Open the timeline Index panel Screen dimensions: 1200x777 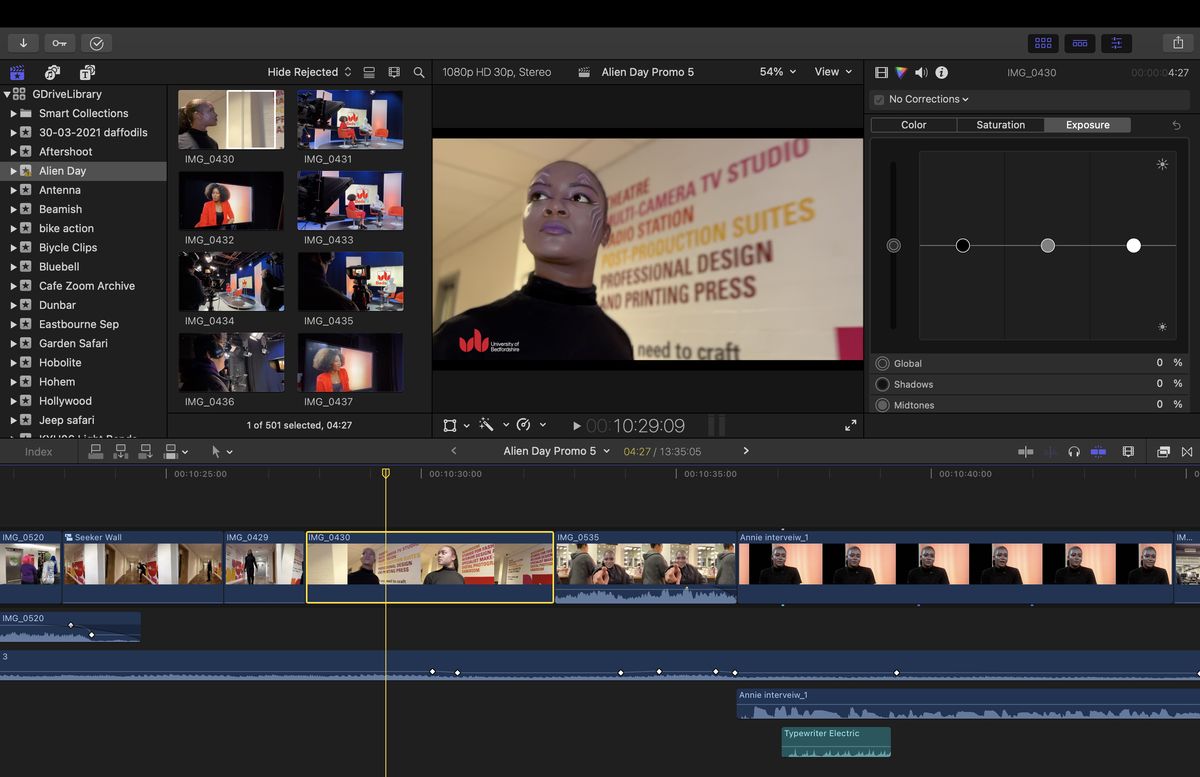coord(38,451)
